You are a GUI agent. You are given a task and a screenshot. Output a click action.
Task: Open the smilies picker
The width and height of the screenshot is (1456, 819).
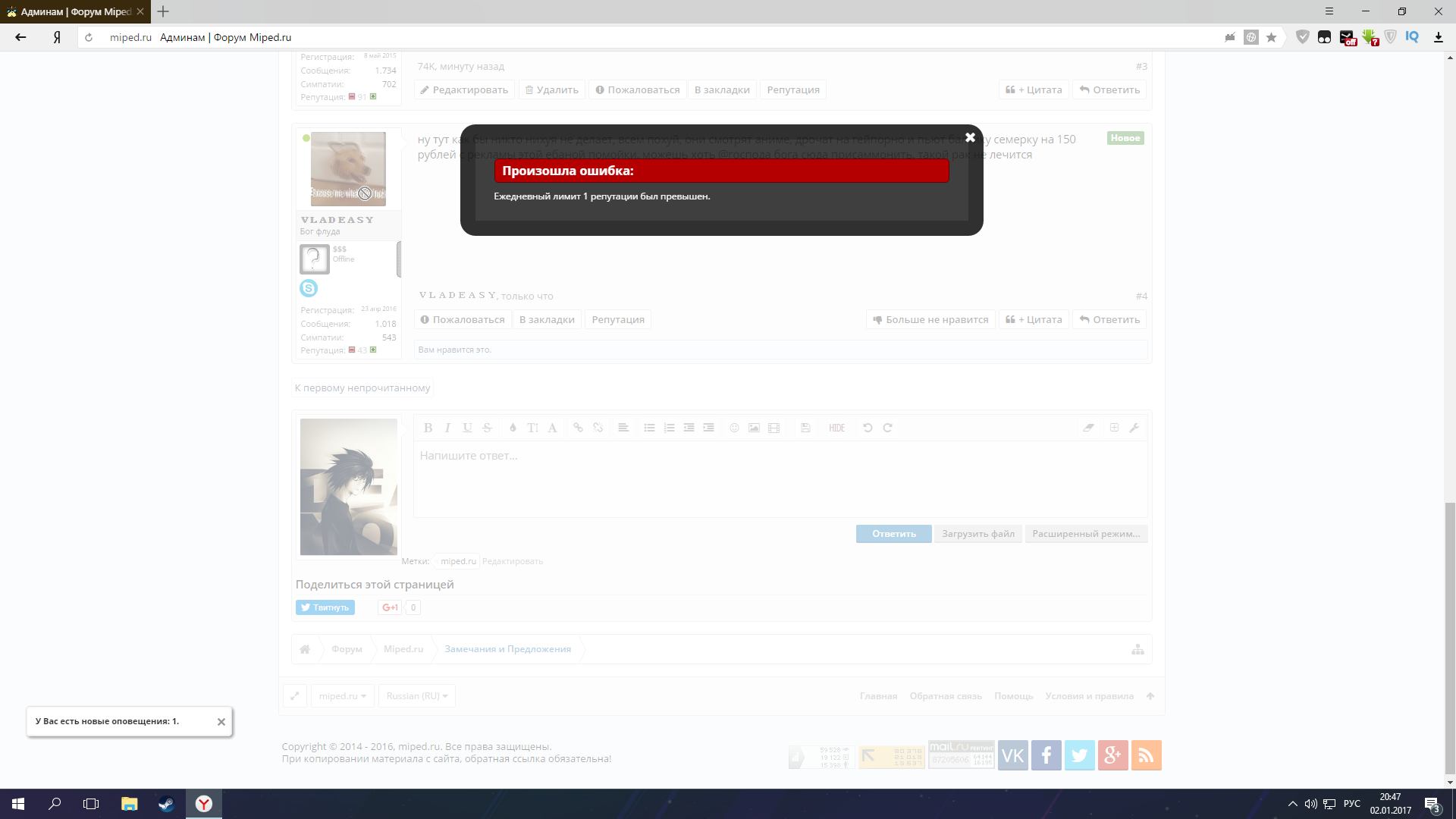tap(734, 428)
